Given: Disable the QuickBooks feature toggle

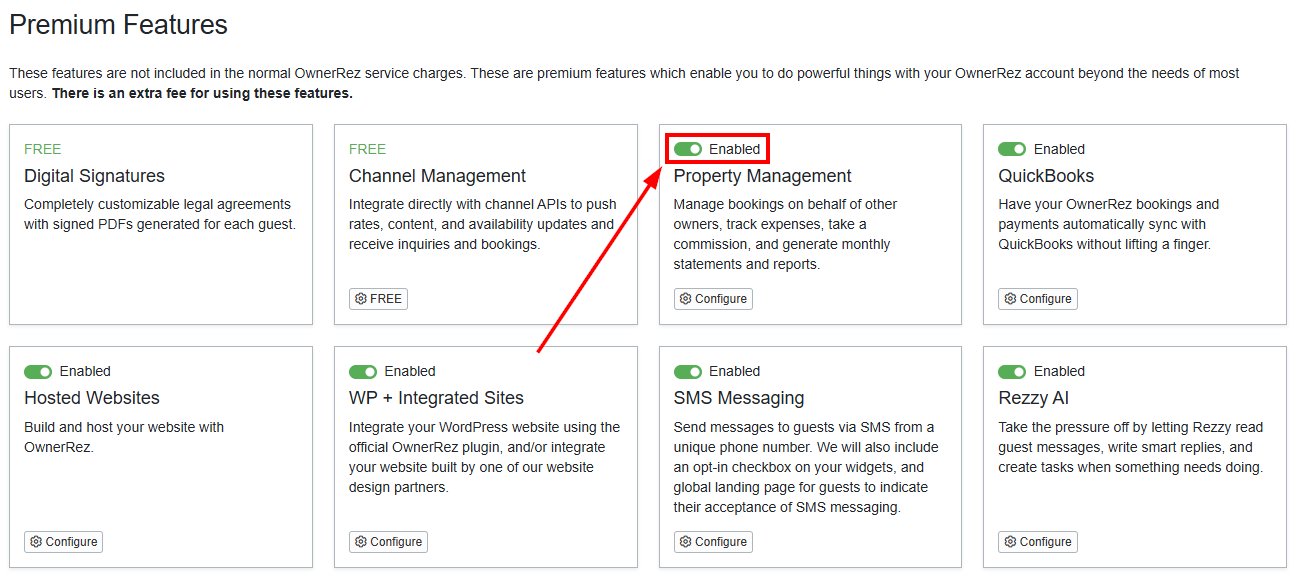Looking at the screenshot, I should [1012, 149].
